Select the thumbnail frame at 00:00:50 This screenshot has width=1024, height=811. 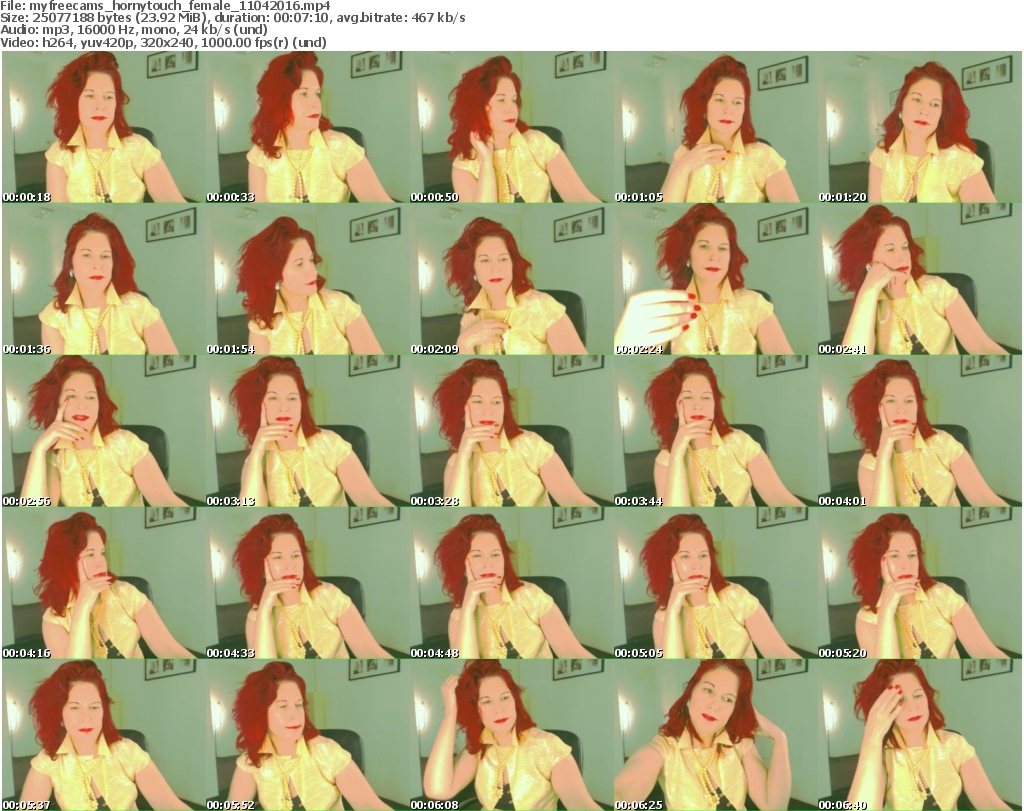511,127
